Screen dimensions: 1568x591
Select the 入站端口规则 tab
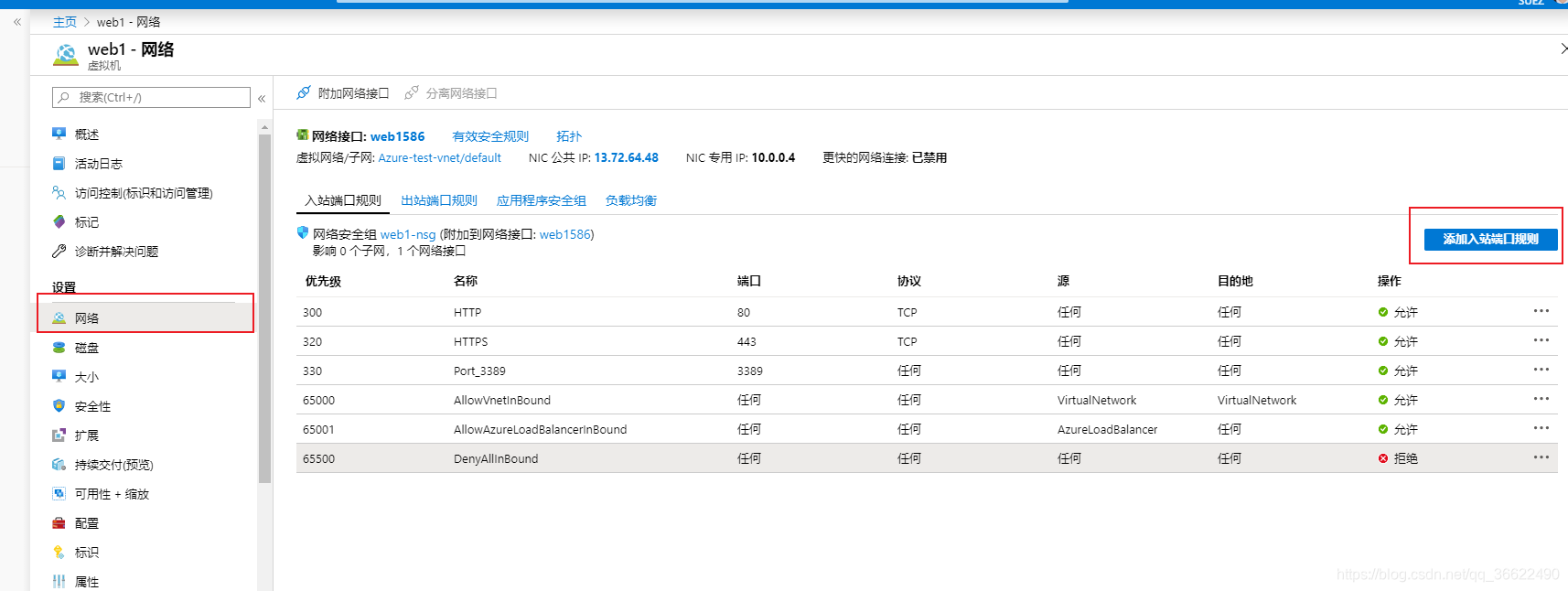343,200
